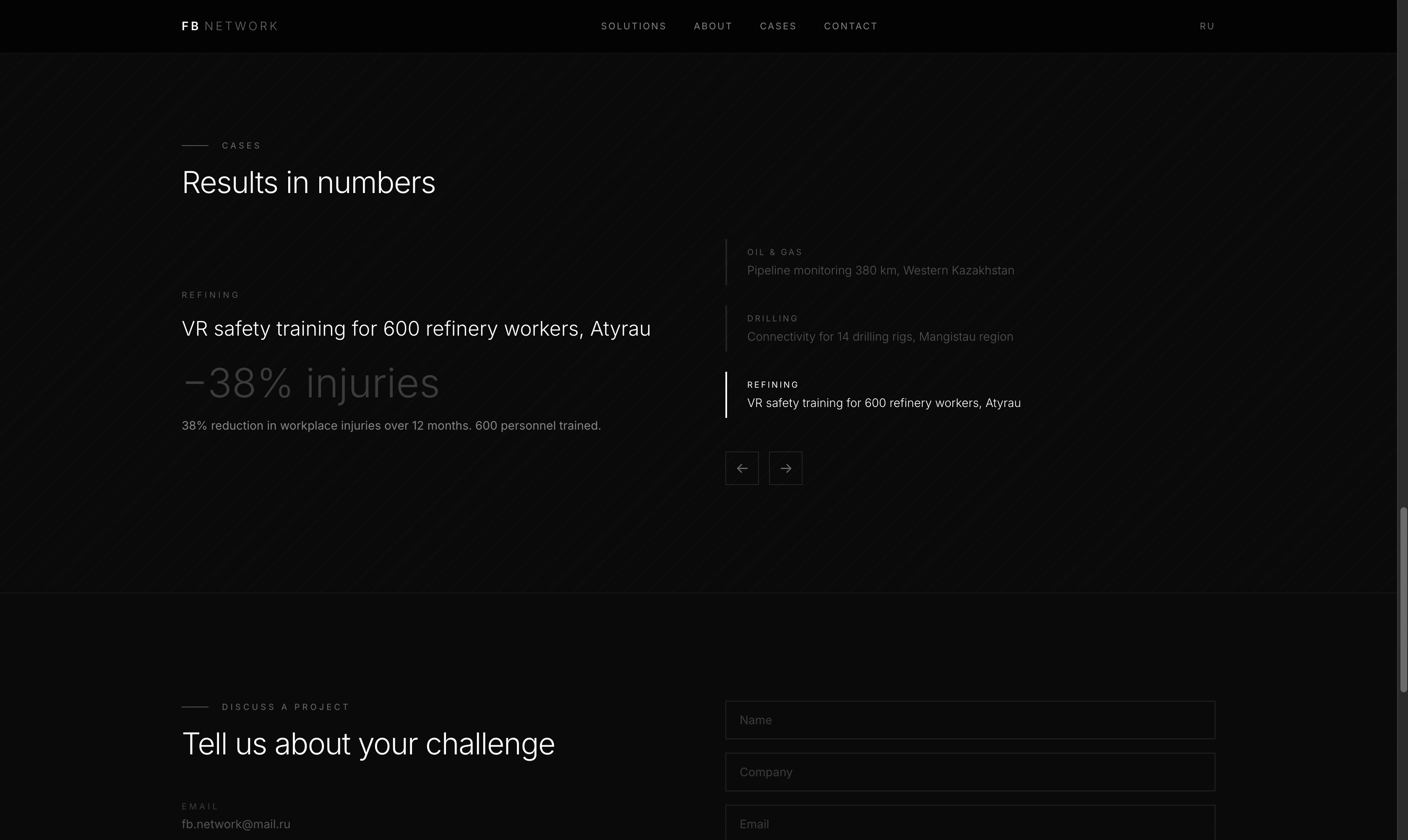Open the Solutions nav item
The height and width of the screenshot is (840, 1408).
(633, 26)
